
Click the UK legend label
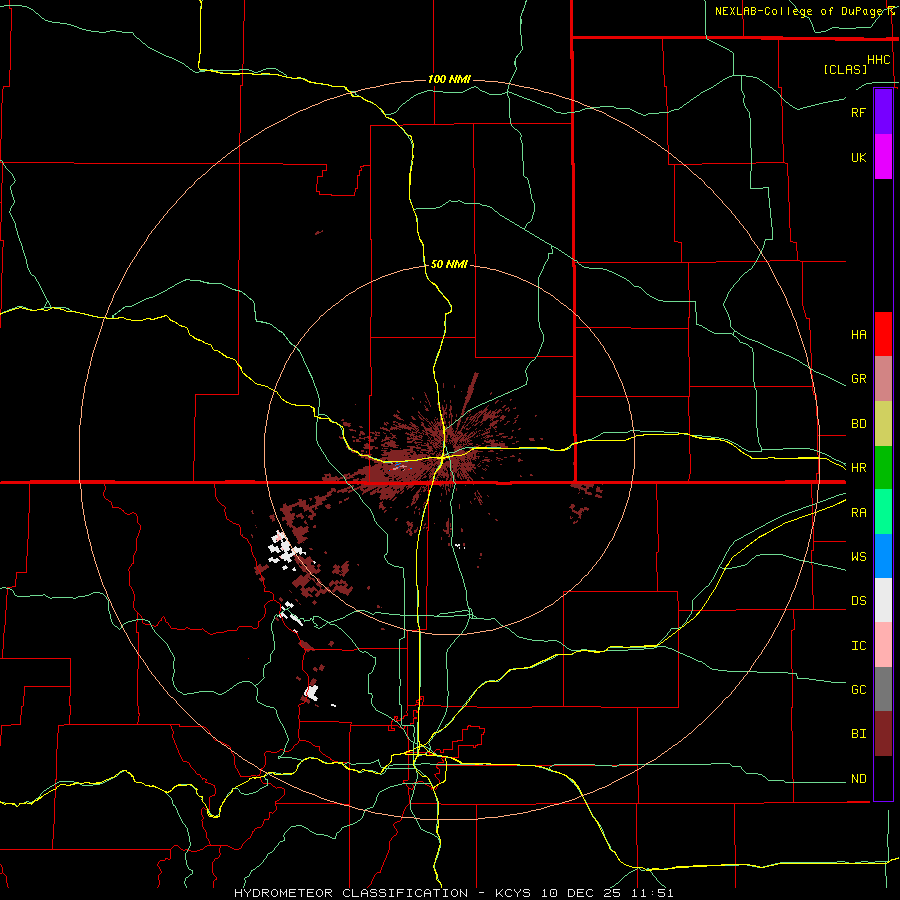point(858,157)
